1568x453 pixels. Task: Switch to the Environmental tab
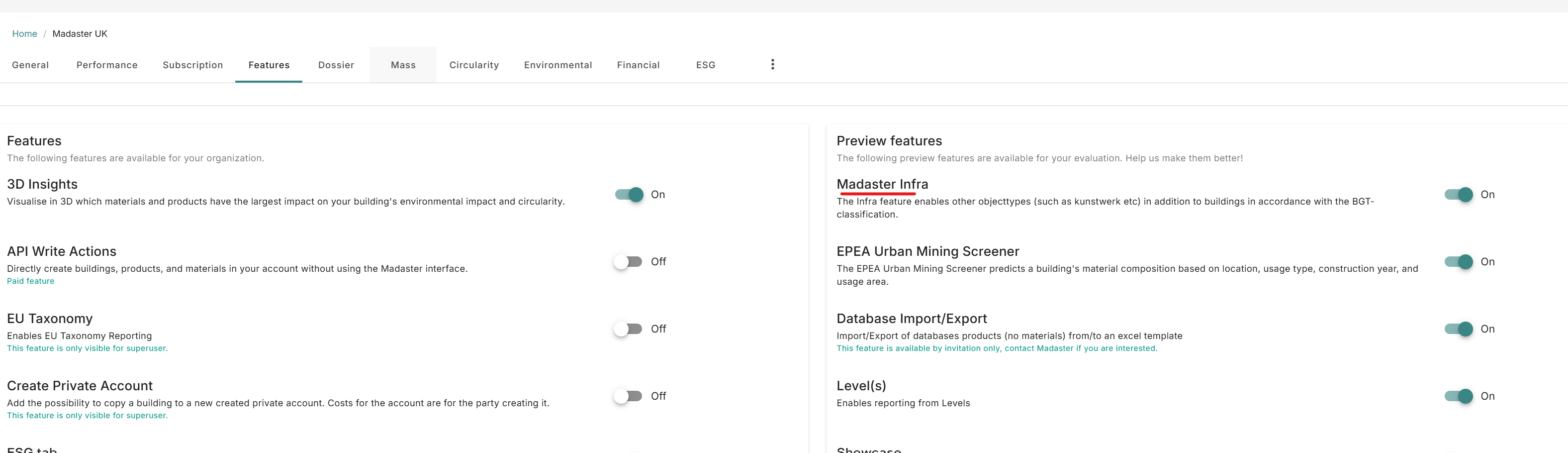click(558, 65)
